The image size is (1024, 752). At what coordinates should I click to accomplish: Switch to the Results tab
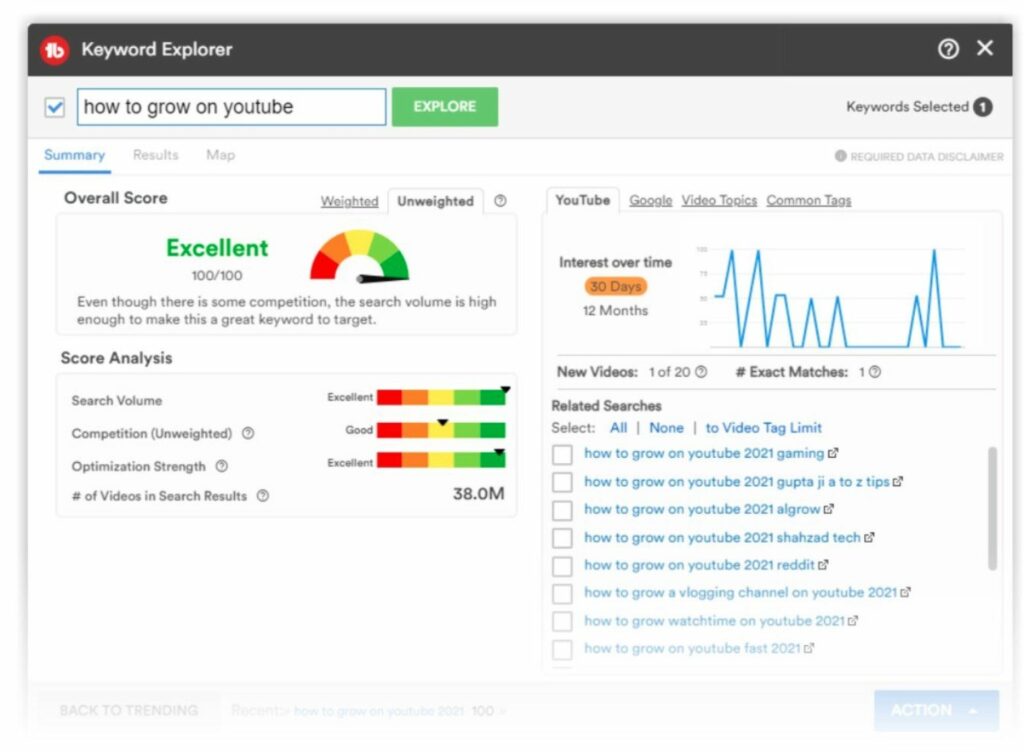pyautogui.click(x=155, y=155)
